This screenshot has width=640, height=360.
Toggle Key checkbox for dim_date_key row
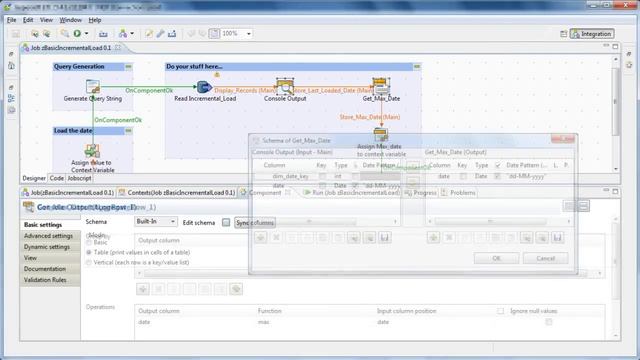coord(322,176)
